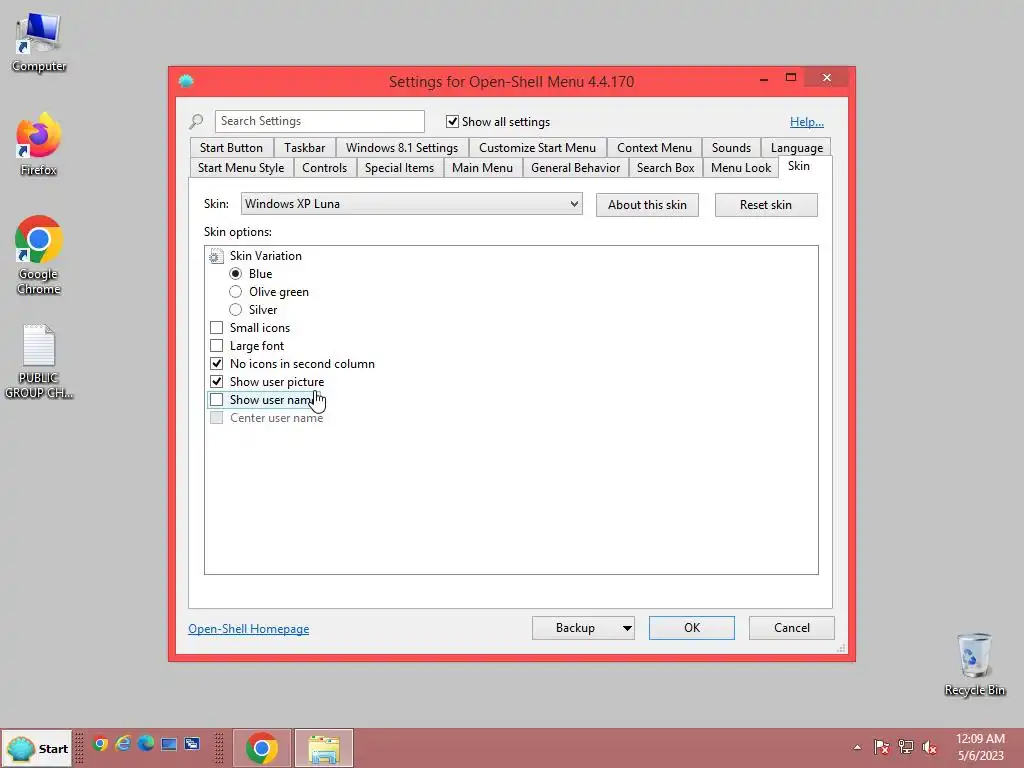Click Switch between windows quick launch icon

point(192,744)
